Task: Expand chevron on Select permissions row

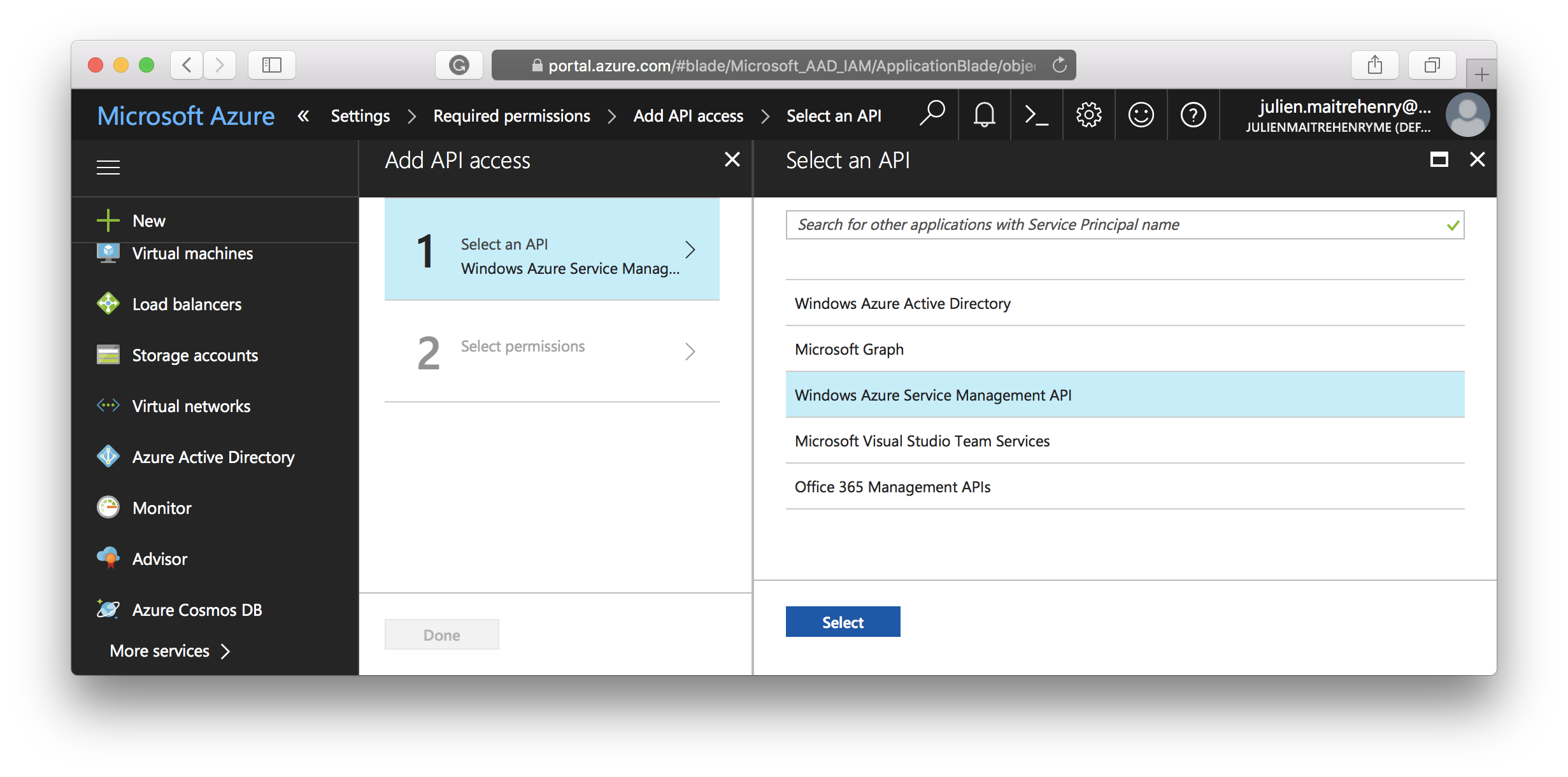Action: coord(690,351)
